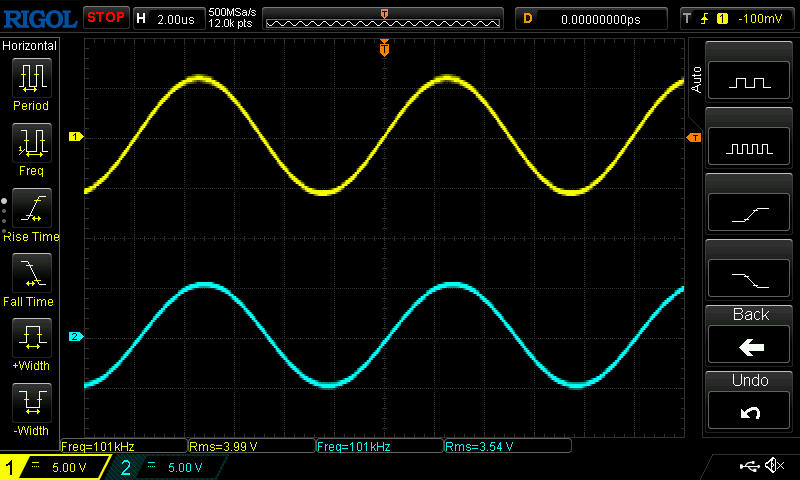The height and width of the screenshot is (480, 800).
Task: Click the orange trigger level marker on the right edge
Action: coord(694,138)
